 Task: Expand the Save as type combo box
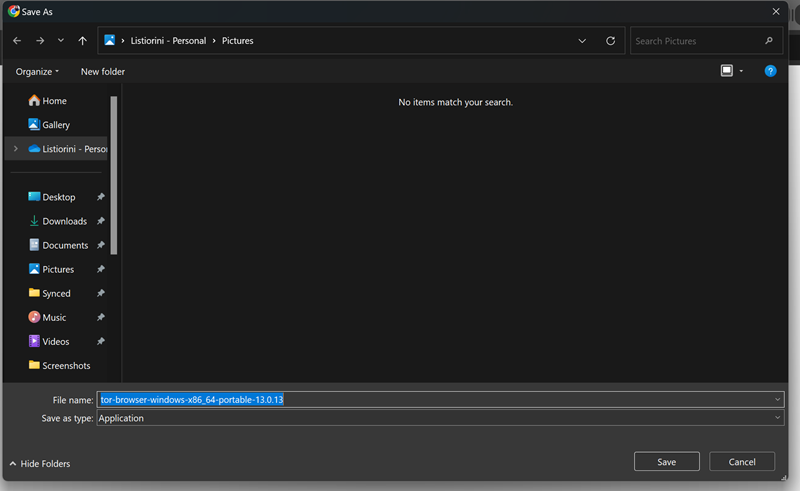click(777, 418)
